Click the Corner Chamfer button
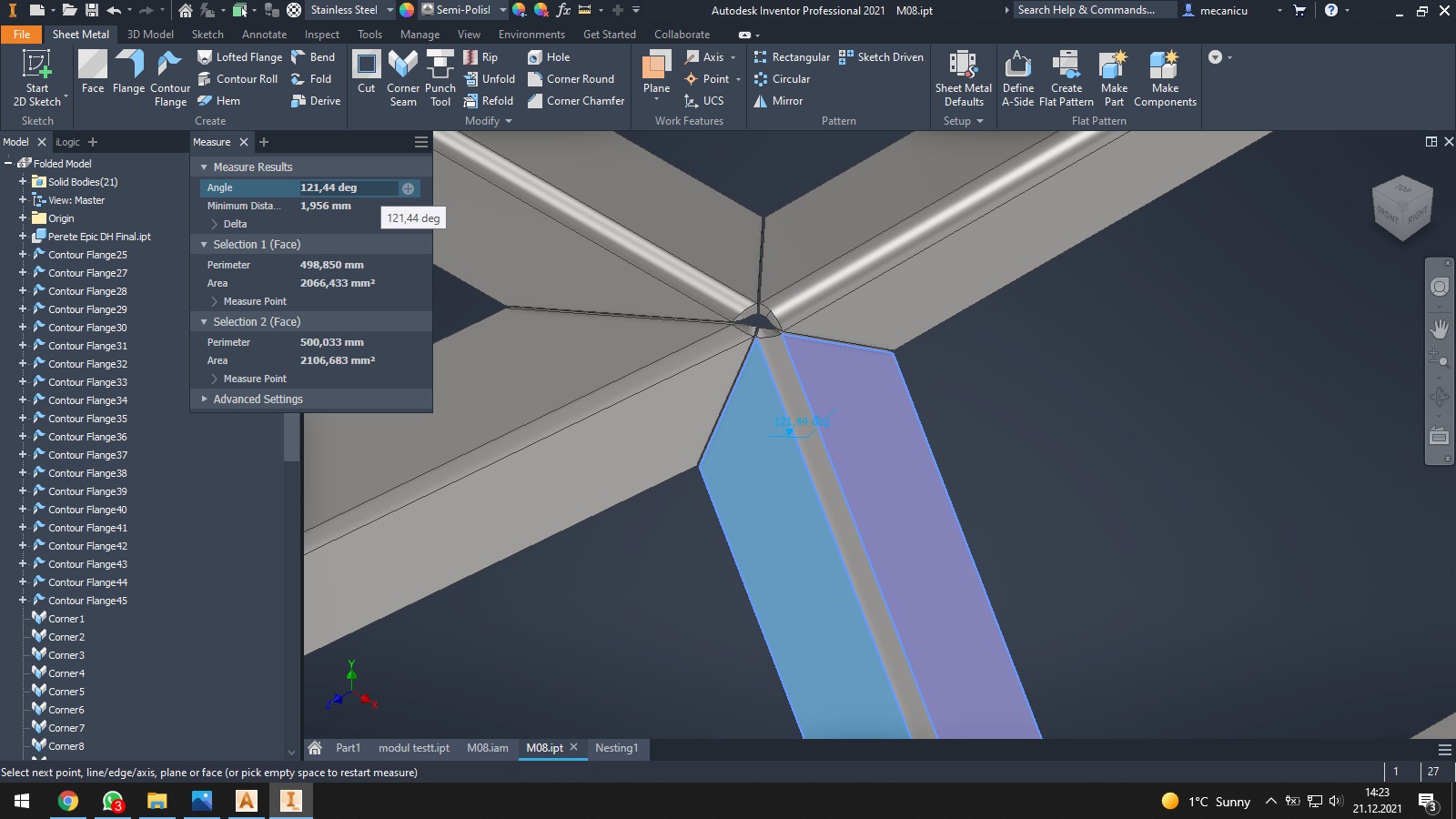This screenshot has width=1456, height=819. click(576, 101)
